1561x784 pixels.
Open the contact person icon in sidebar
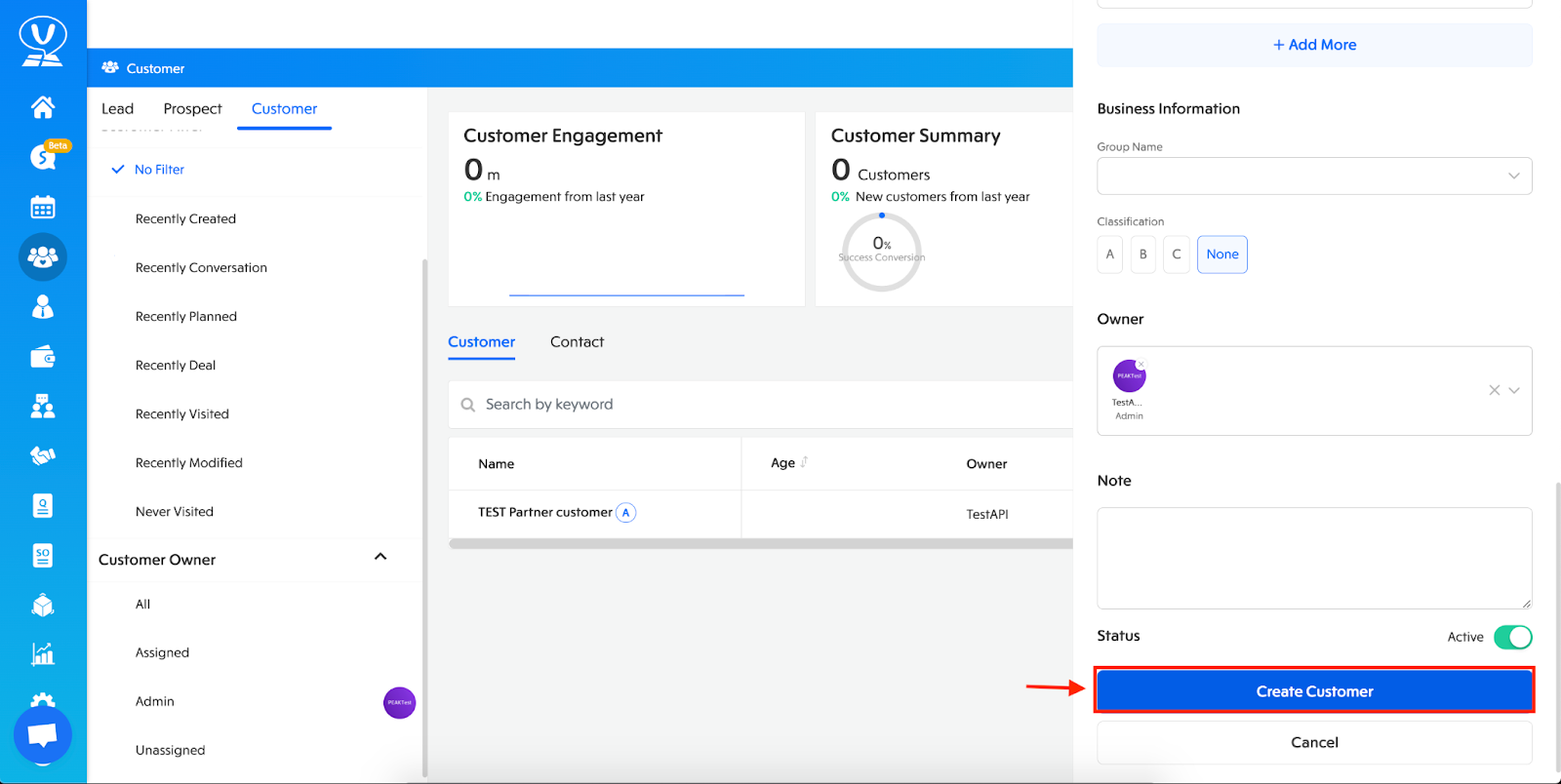point(43,307)
